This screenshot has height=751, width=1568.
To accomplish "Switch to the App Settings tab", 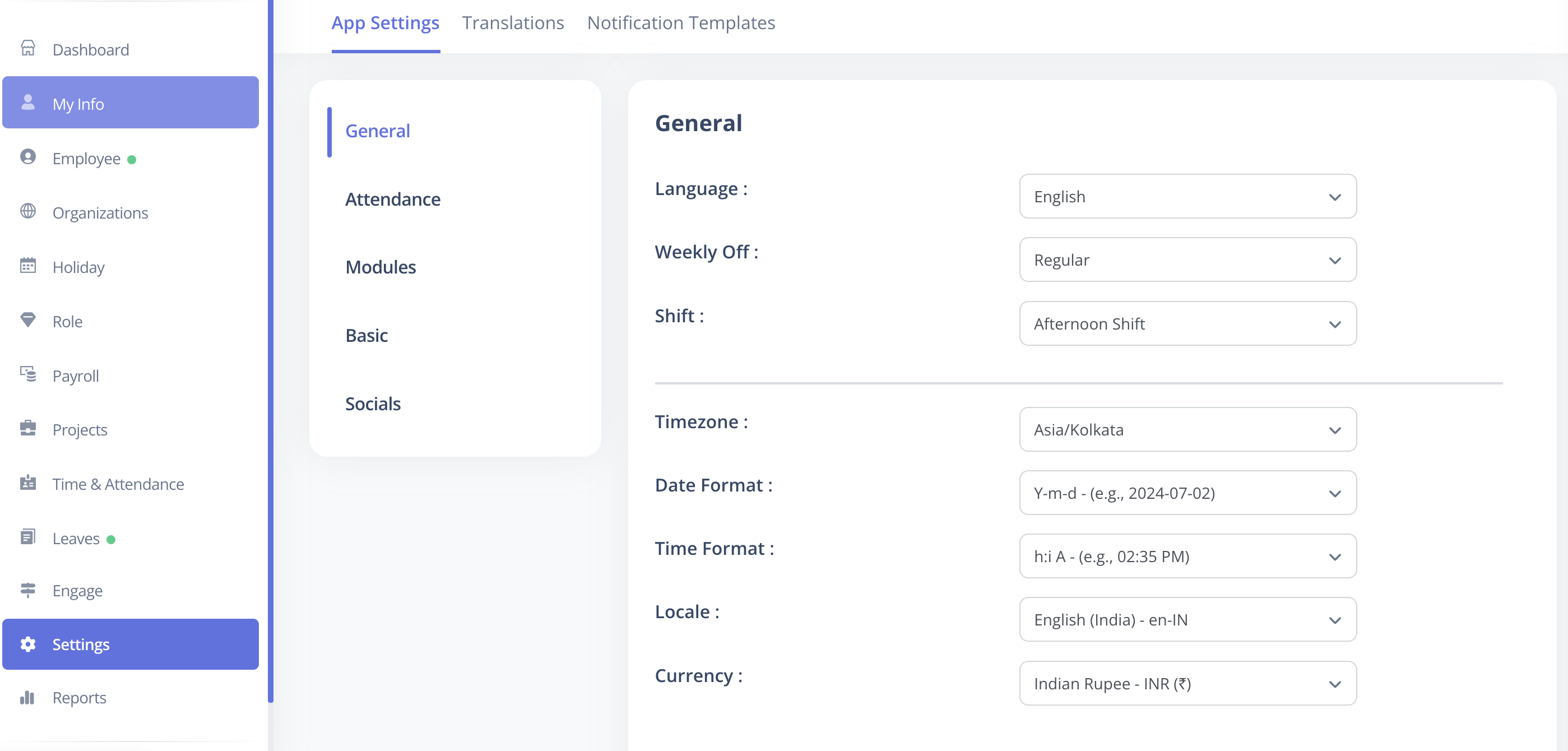I will tap(386, 23).
